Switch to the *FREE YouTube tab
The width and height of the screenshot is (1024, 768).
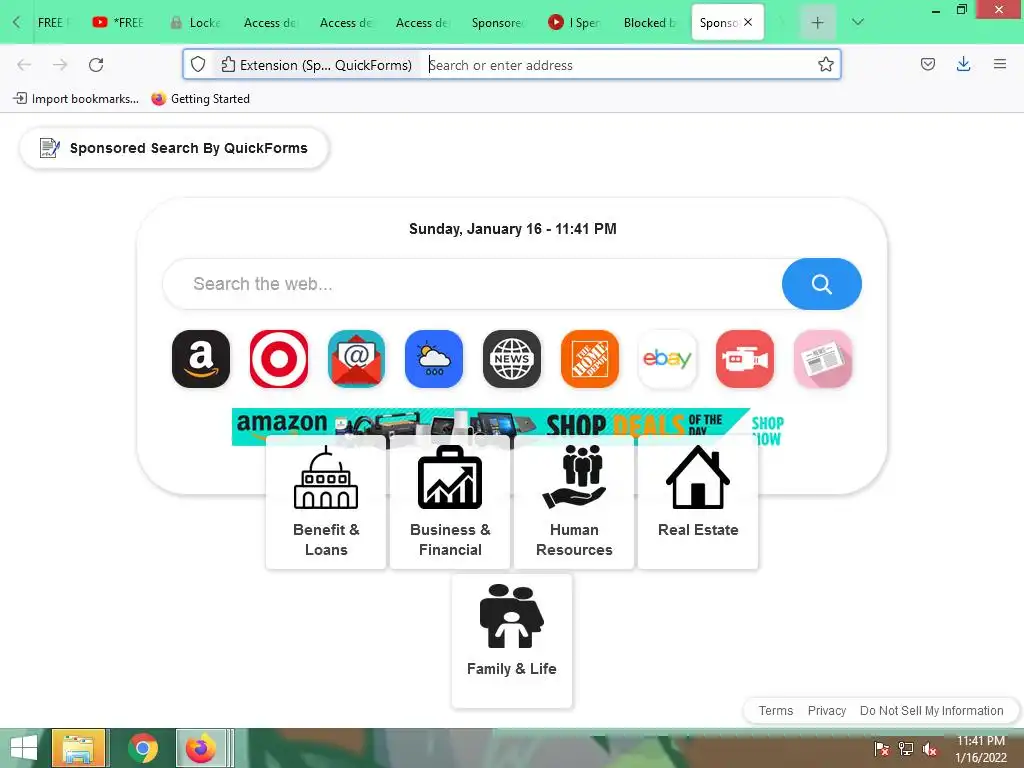tap(118, 22)
